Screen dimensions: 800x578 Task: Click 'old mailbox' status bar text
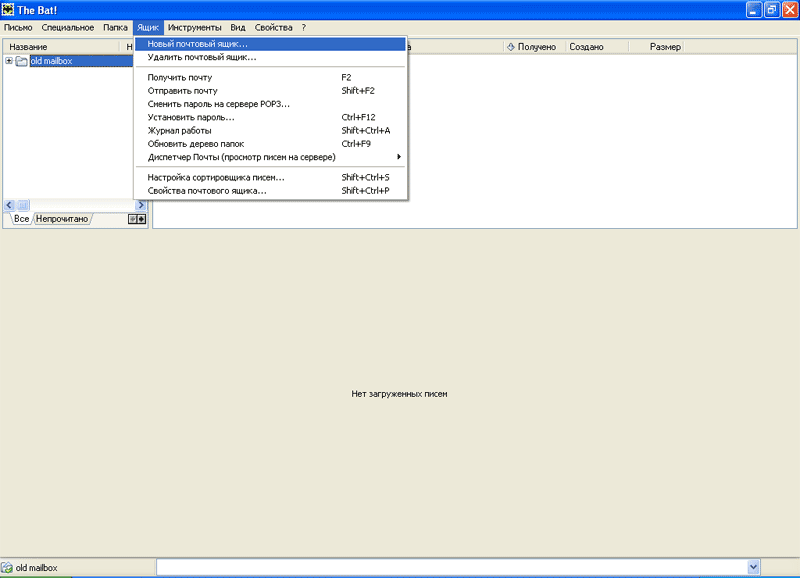point(36,568)
